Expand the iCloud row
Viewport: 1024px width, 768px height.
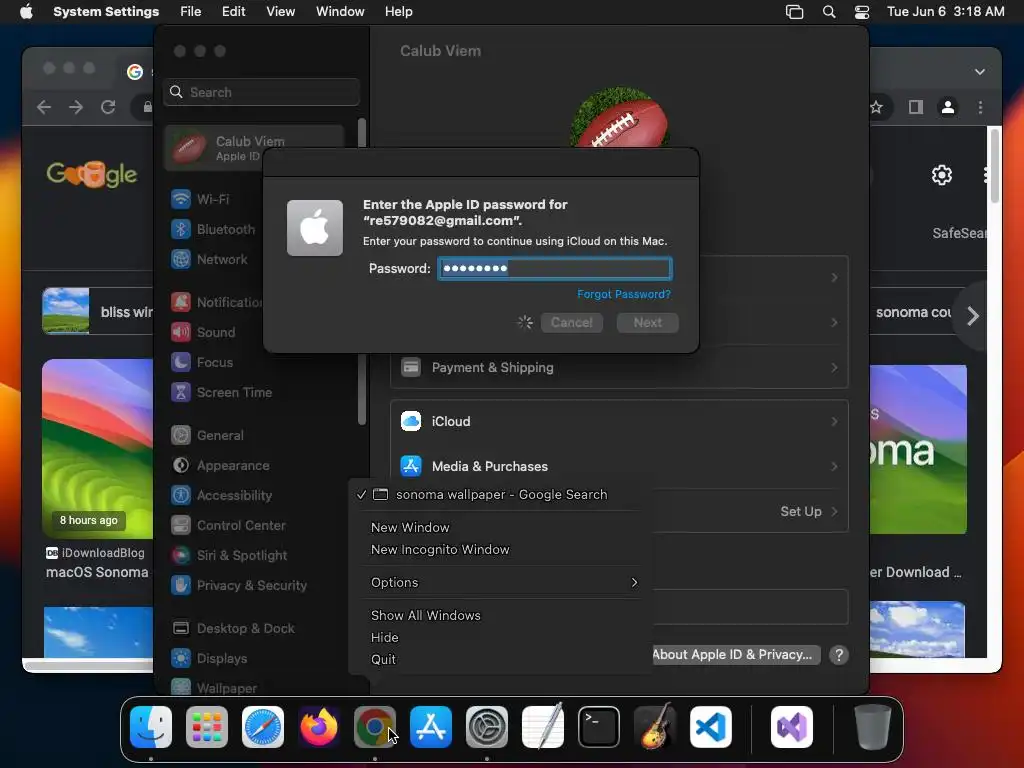point(619,421)
